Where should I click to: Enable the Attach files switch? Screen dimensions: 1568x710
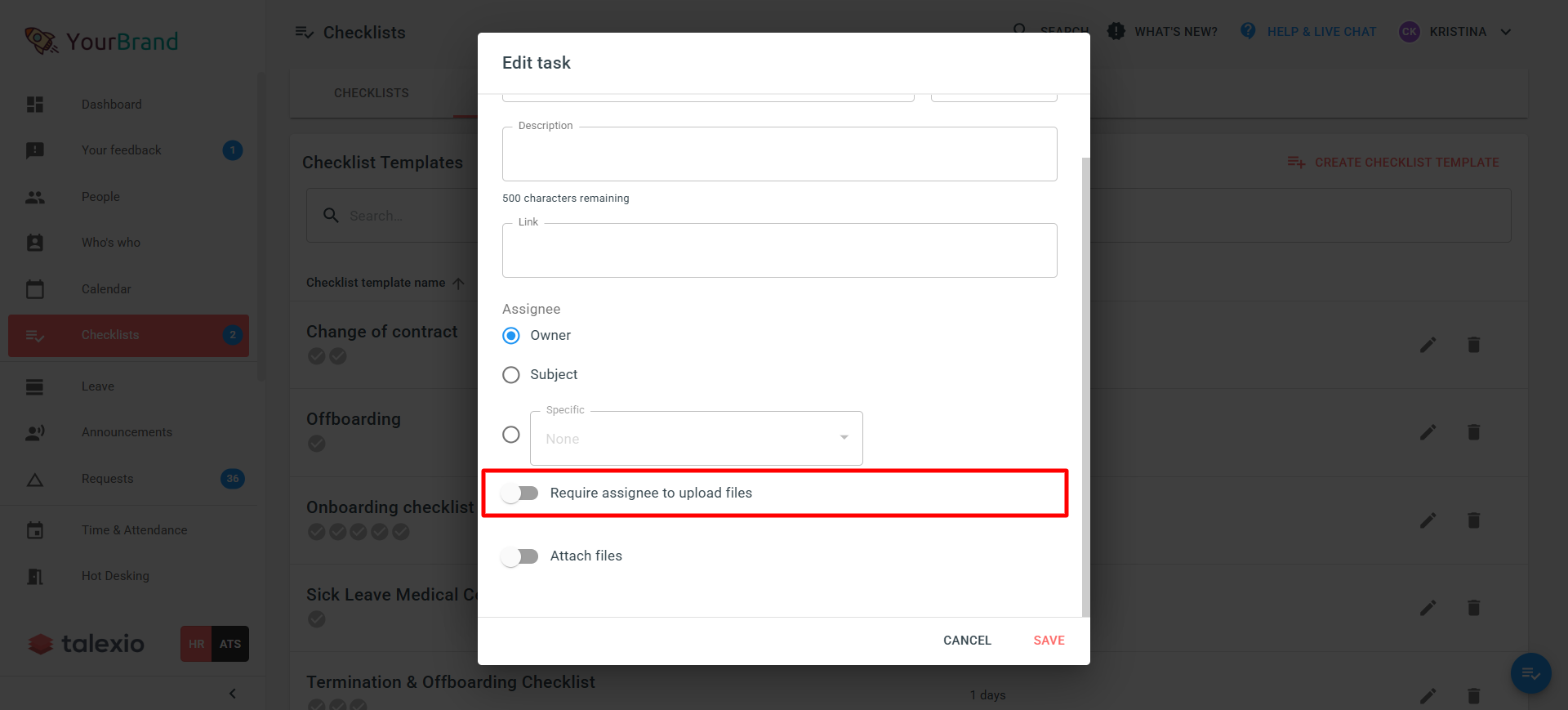point(520,556)
